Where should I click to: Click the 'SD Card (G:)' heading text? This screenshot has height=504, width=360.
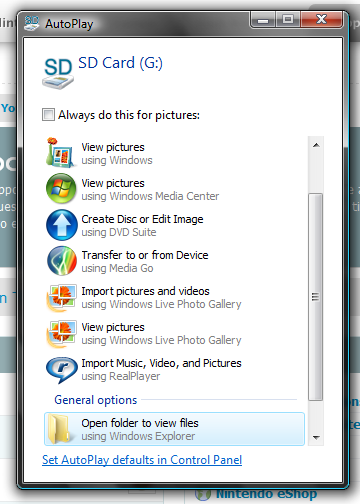(x=120, y=63)
